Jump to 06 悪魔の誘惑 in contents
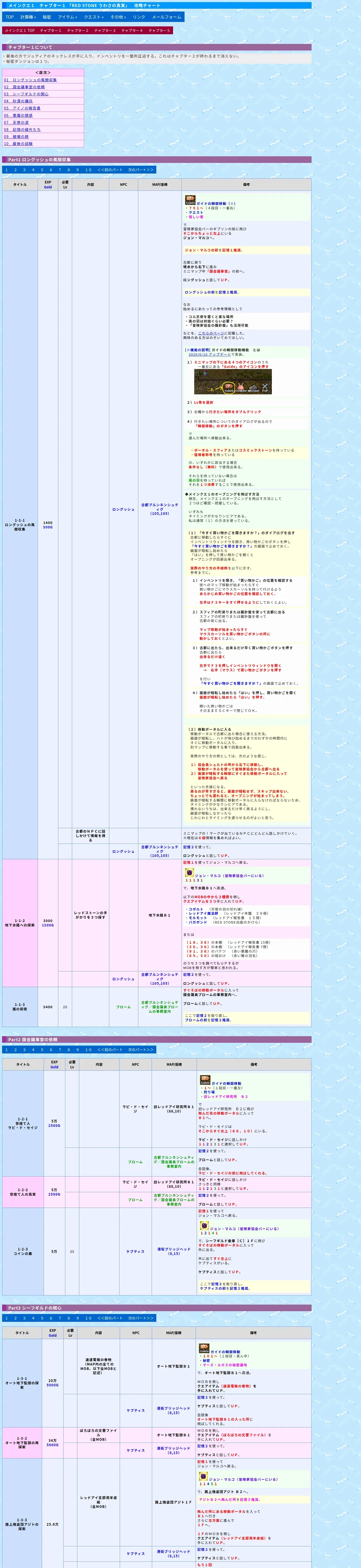Viewport: 361px width, 1568px height. pos(18,116)
